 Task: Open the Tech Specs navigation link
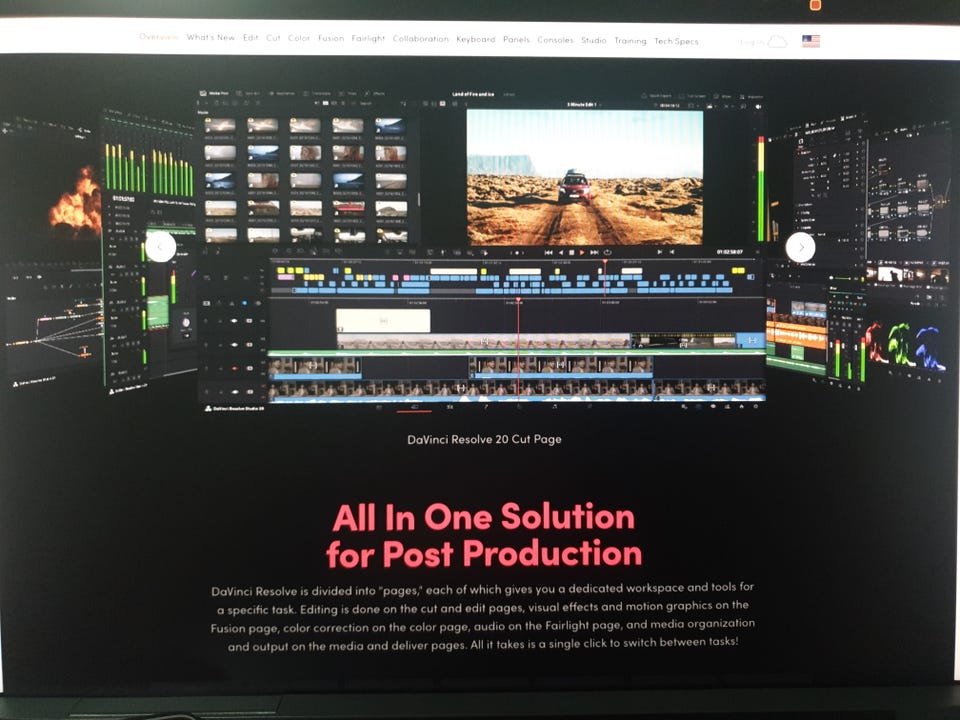click(676, 41)
